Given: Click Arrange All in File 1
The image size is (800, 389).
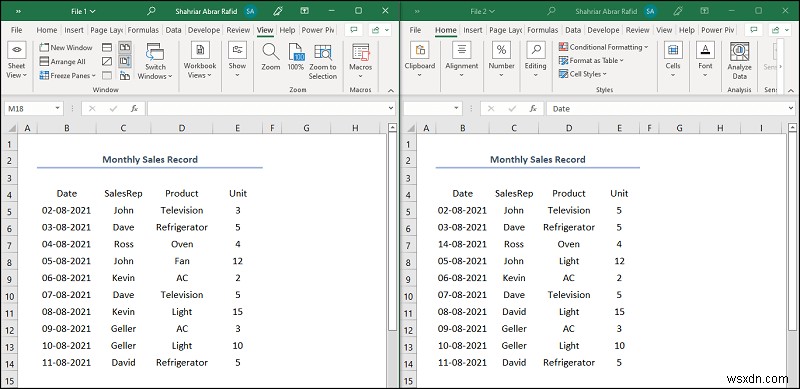Looking at the screenshot, I should 63,61.
